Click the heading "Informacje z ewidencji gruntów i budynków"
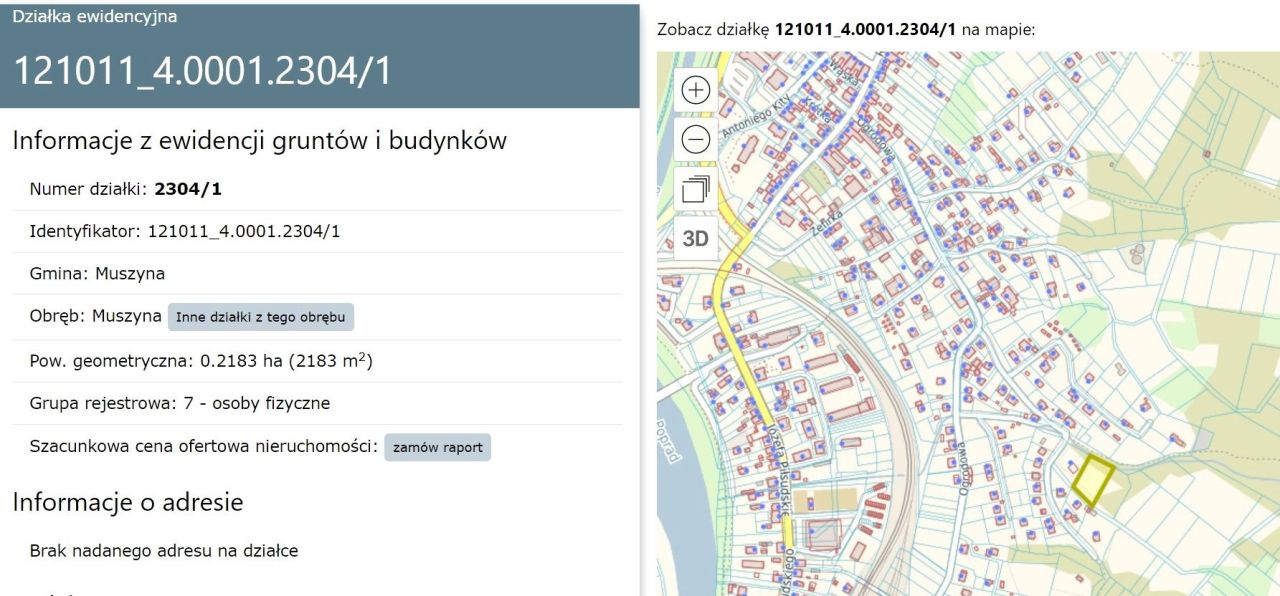This screenshot has height=596, width=1280. (258, 140)
